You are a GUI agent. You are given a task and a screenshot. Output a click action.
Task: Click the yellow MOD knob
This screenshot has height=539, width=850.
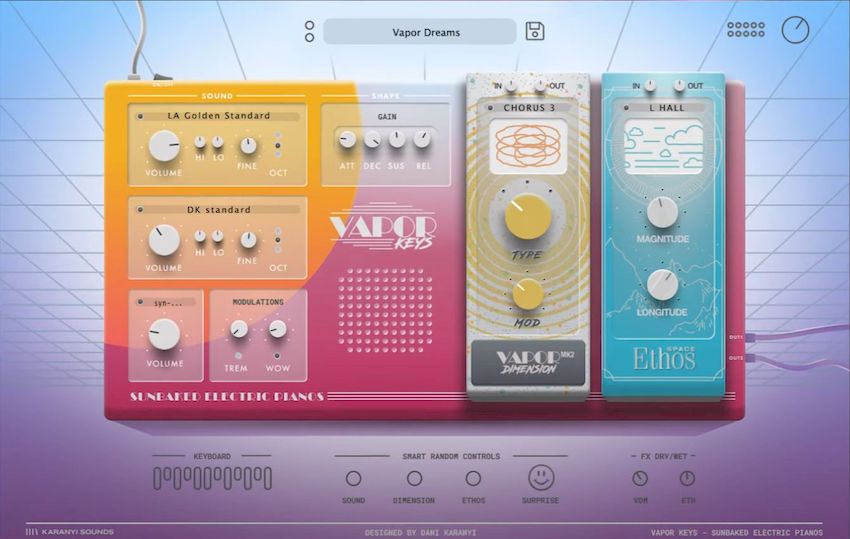click(x=527, y=294)
